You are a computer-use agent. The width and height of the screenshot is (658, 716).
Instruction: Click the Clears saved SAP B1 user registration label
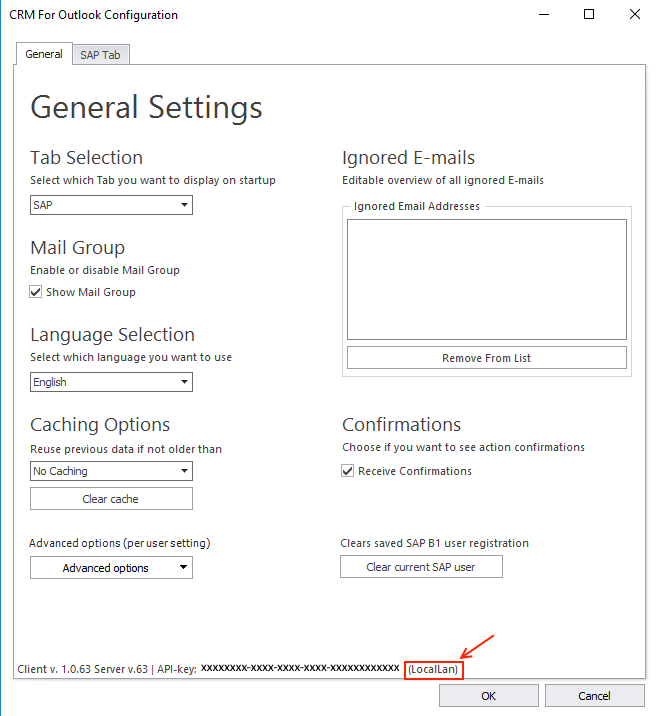pyautogui.click(x=434, y=543)
